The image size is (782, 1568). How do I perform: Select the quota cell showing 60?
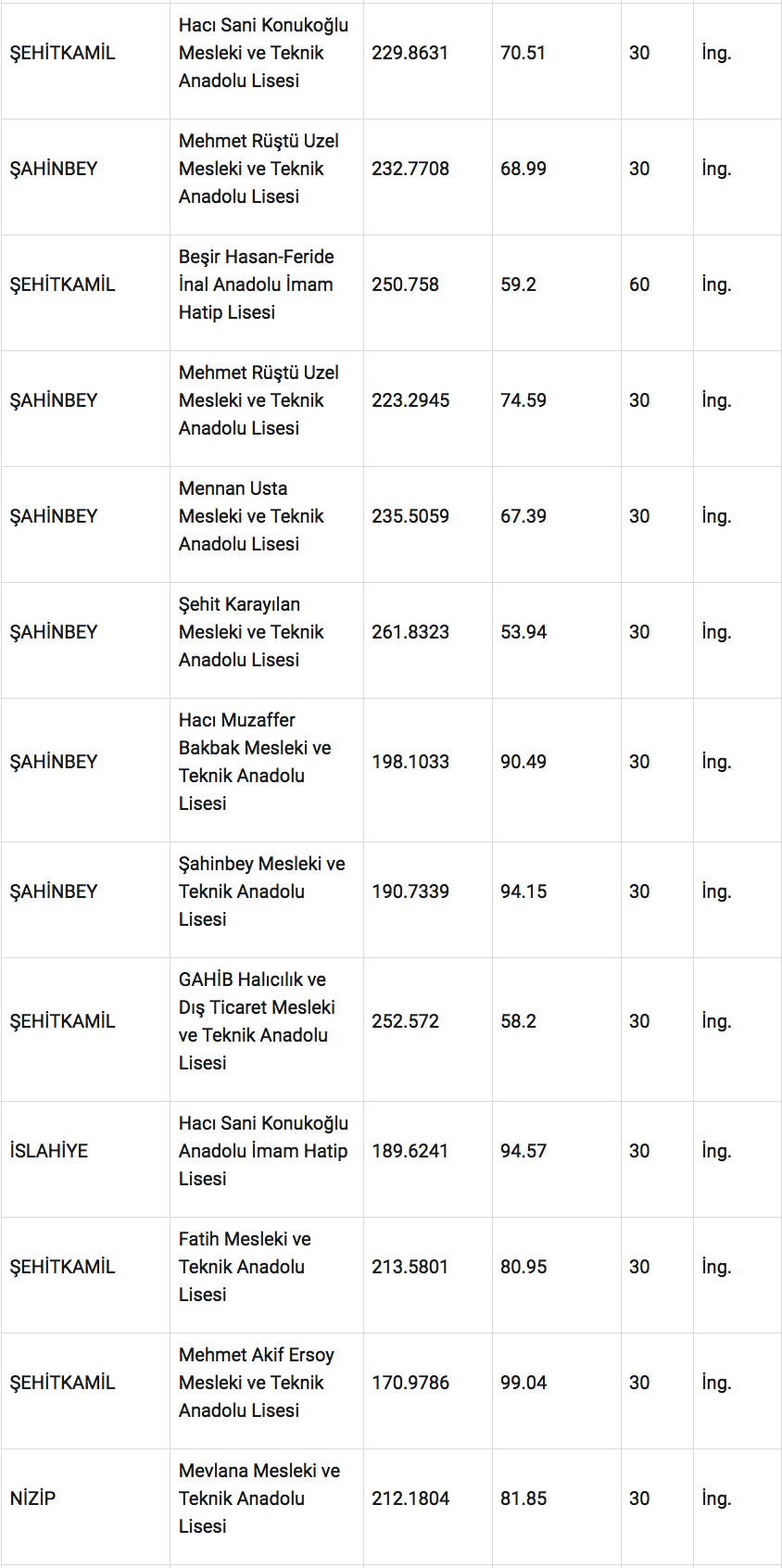pos(639,285)
